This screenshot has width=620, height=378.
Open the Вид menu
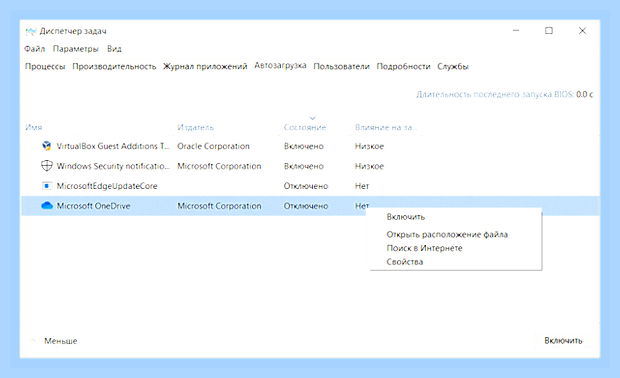tap(114, 49)
